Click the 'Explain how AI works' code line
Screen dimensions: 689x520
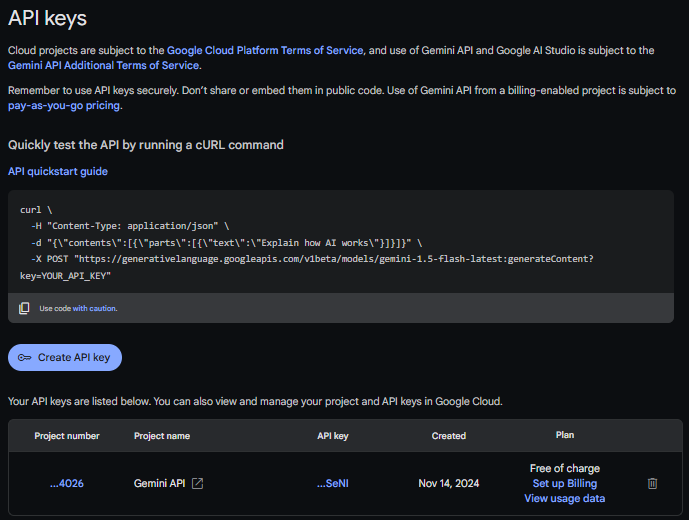(226, 243)
